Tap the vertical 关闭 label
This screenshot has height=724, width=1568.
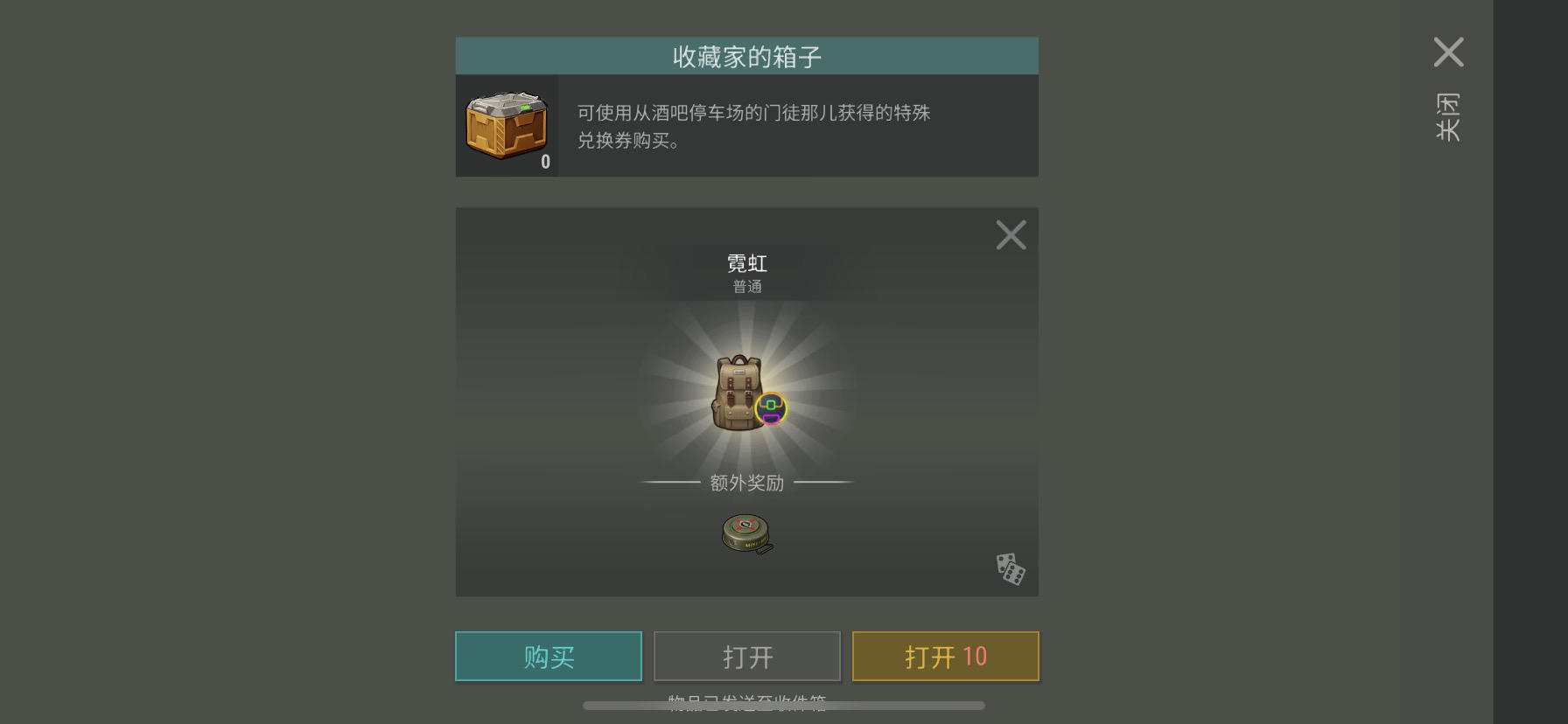coord(1448,116)
